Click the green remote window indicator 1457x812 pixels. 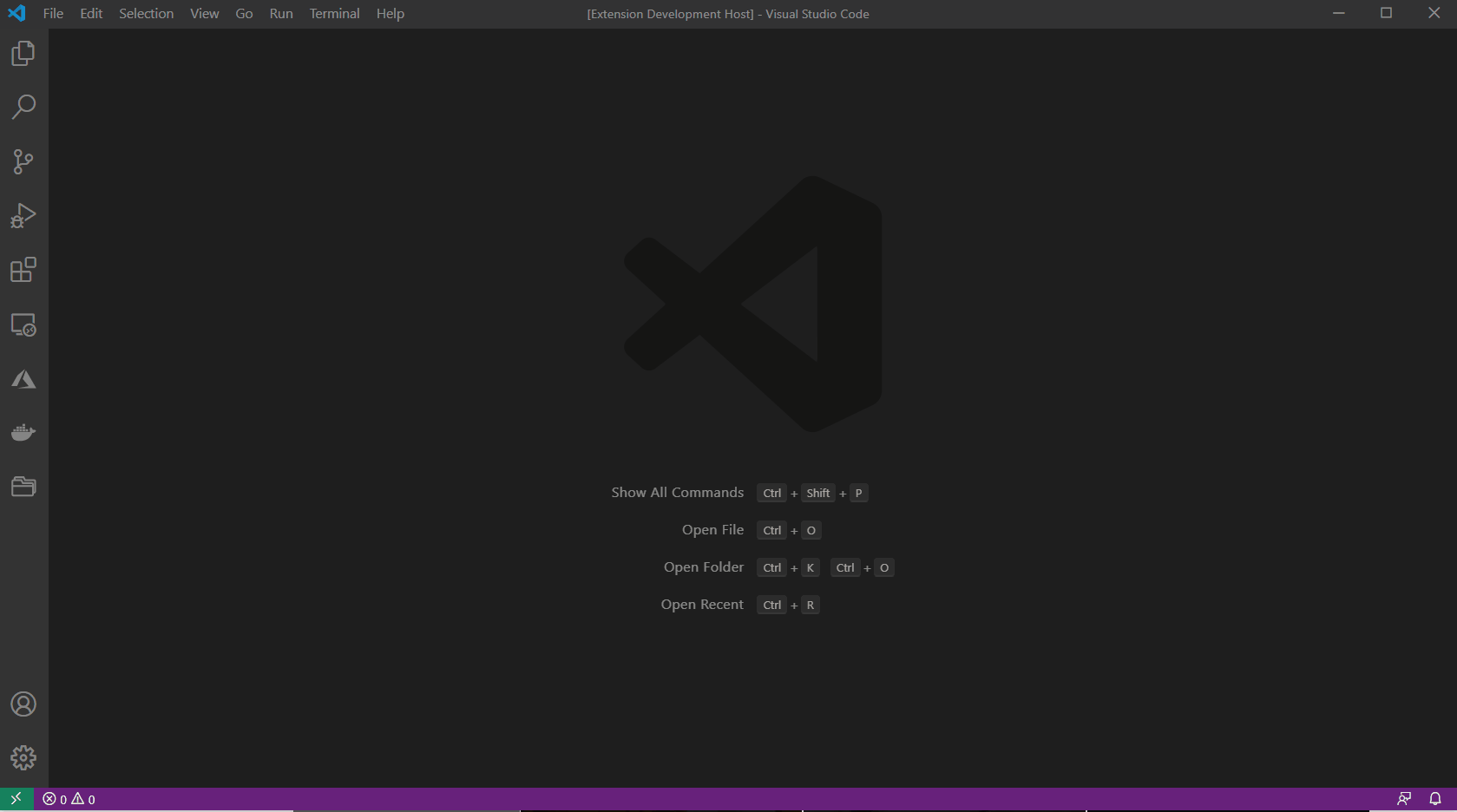[16, 799]
